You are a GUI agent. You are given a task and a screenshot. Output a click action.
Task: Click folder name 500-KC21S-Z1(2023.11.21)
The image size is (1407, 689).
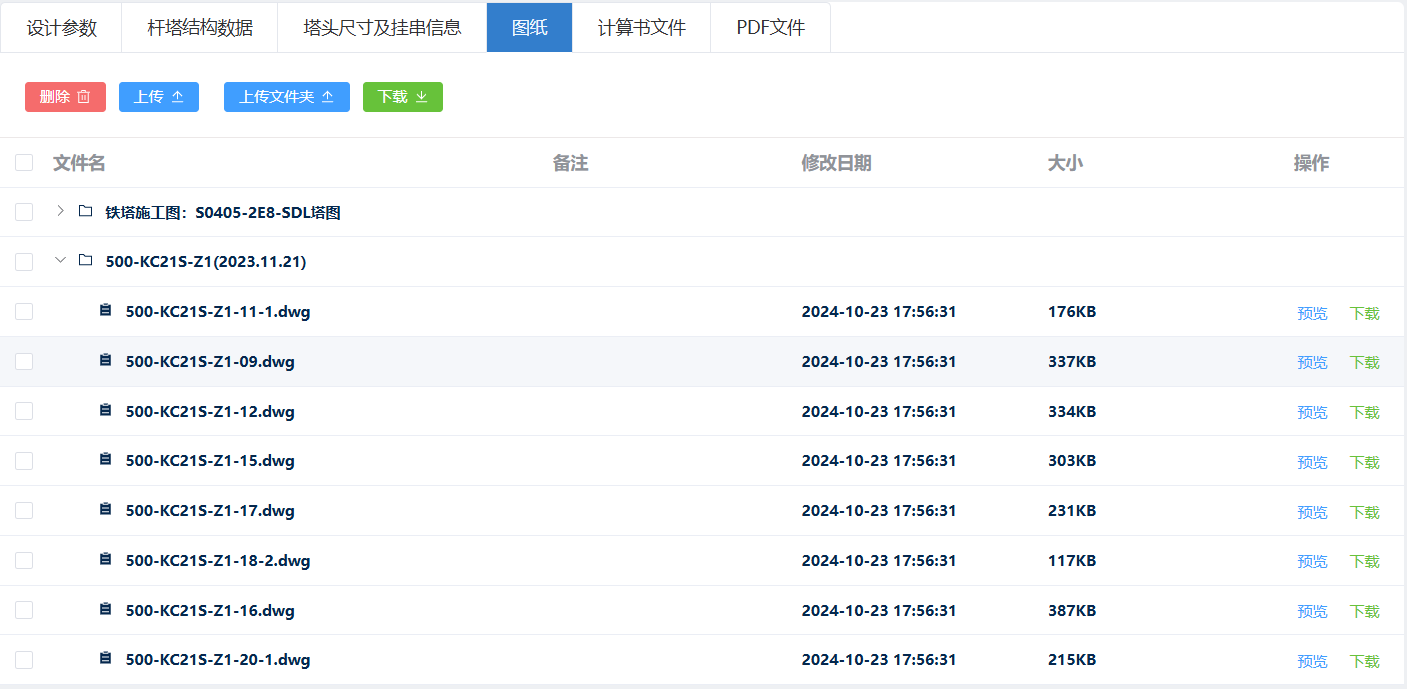click(x=206, y=262)
